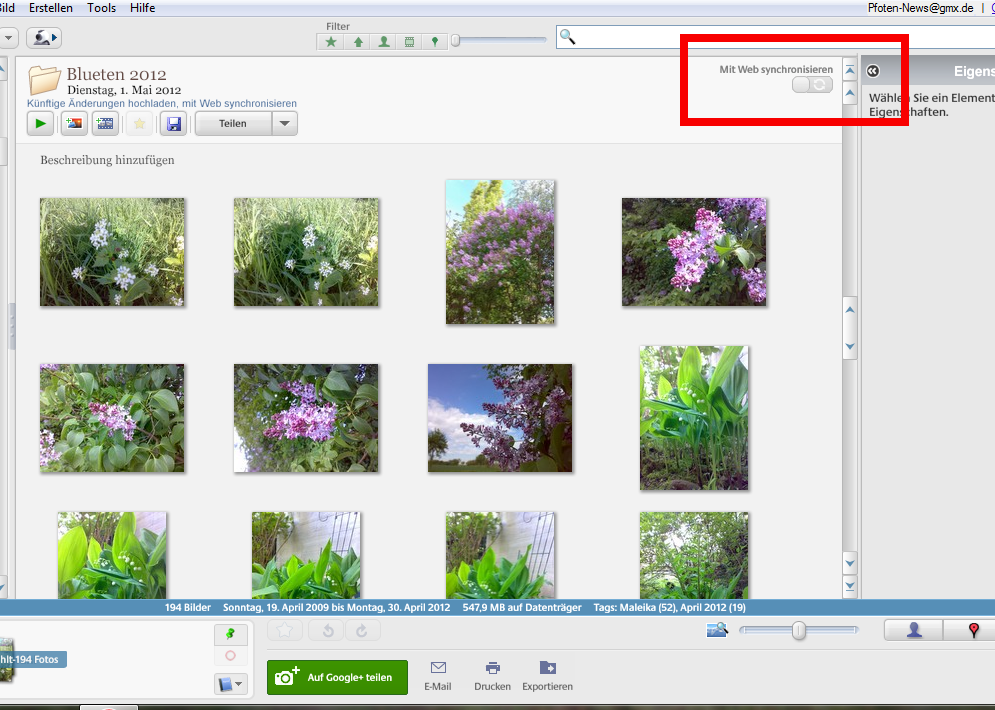Viewport: 995px width, 710px height.
Task: Show the places panel with red pin
Action: 973,629
